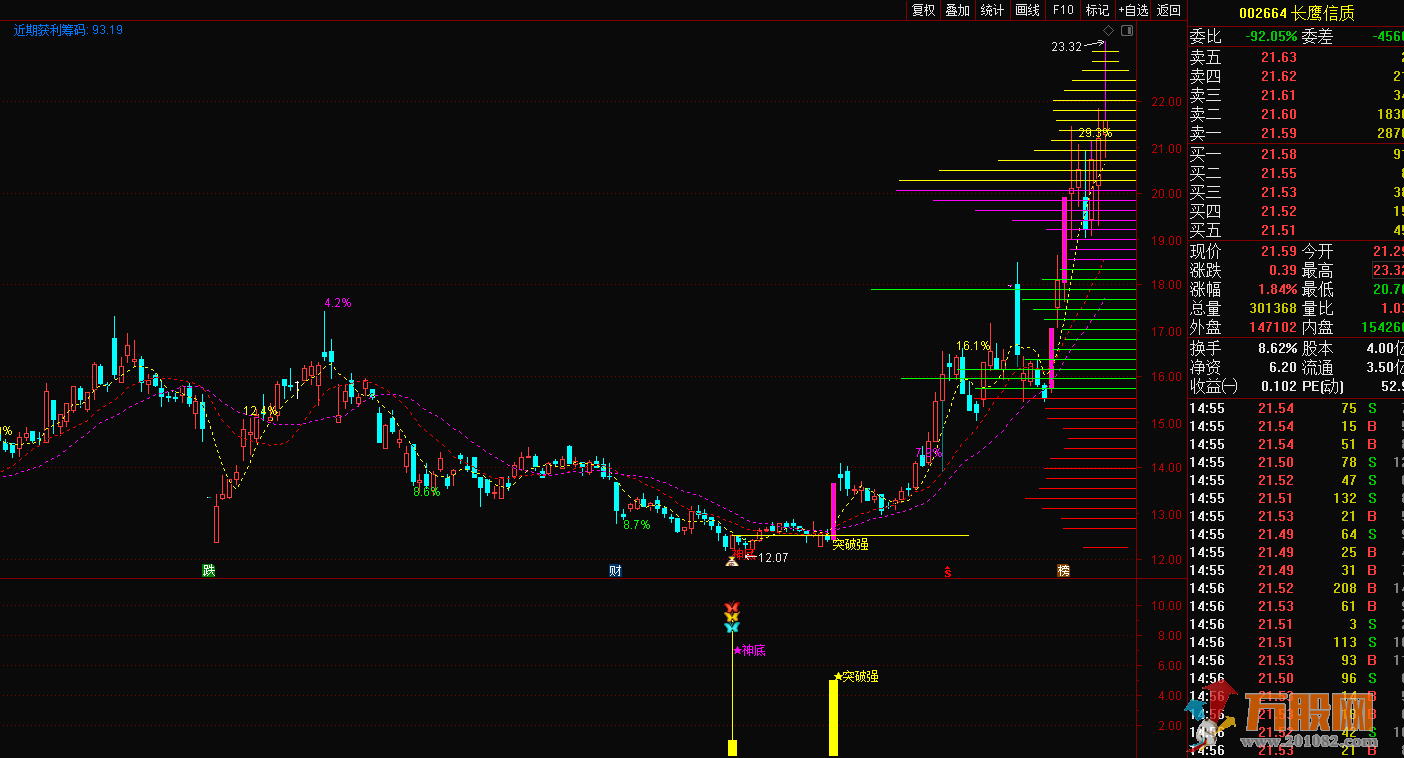
Task: Click the 神底 star signal label
Action: [749, 651]
